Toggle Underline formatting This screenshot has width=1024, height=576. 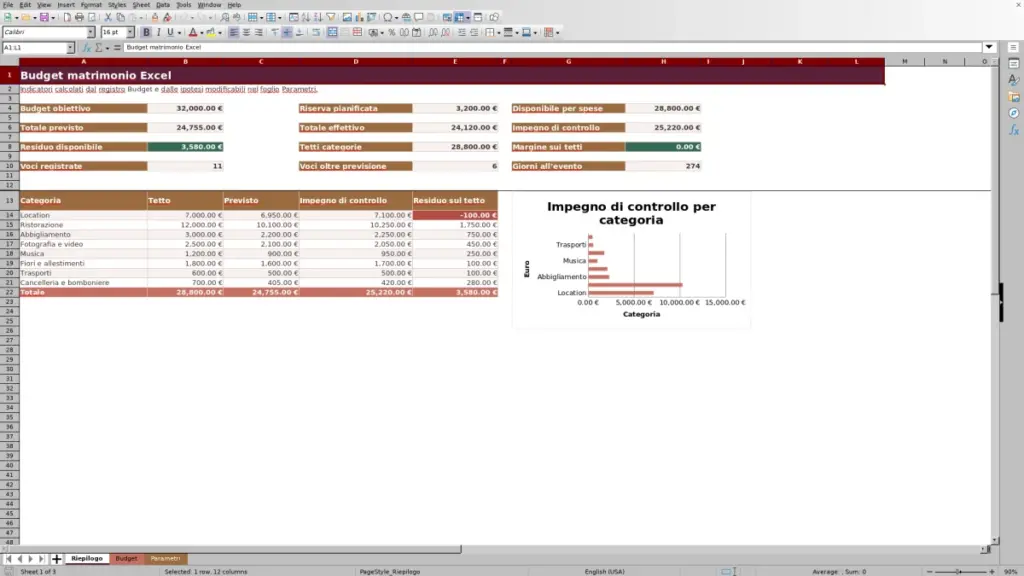(170, 33)
